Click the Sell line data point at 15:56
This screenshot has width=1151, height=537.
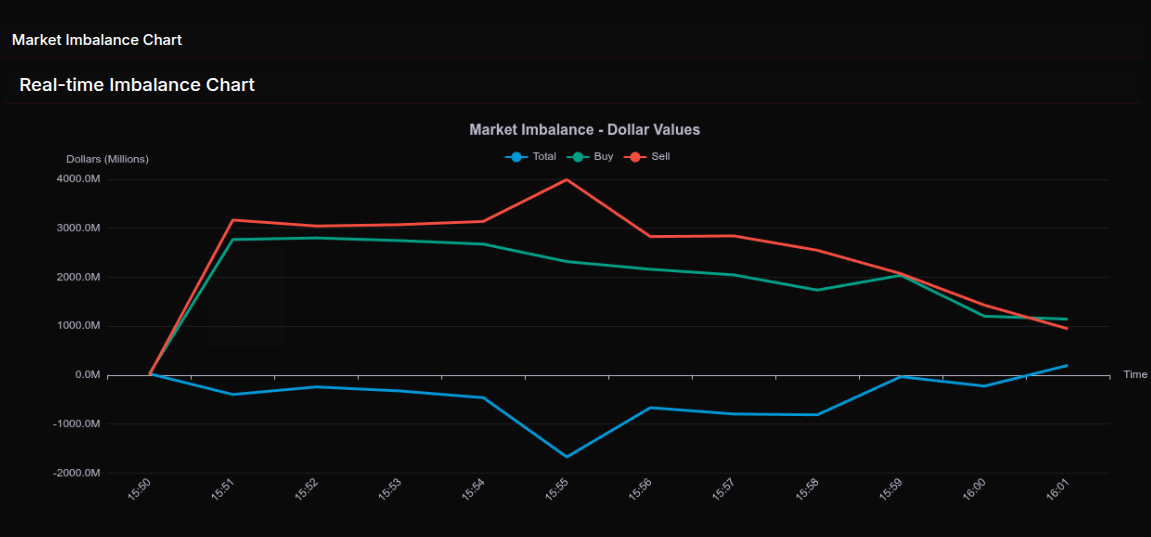click(x=650, y=236)
